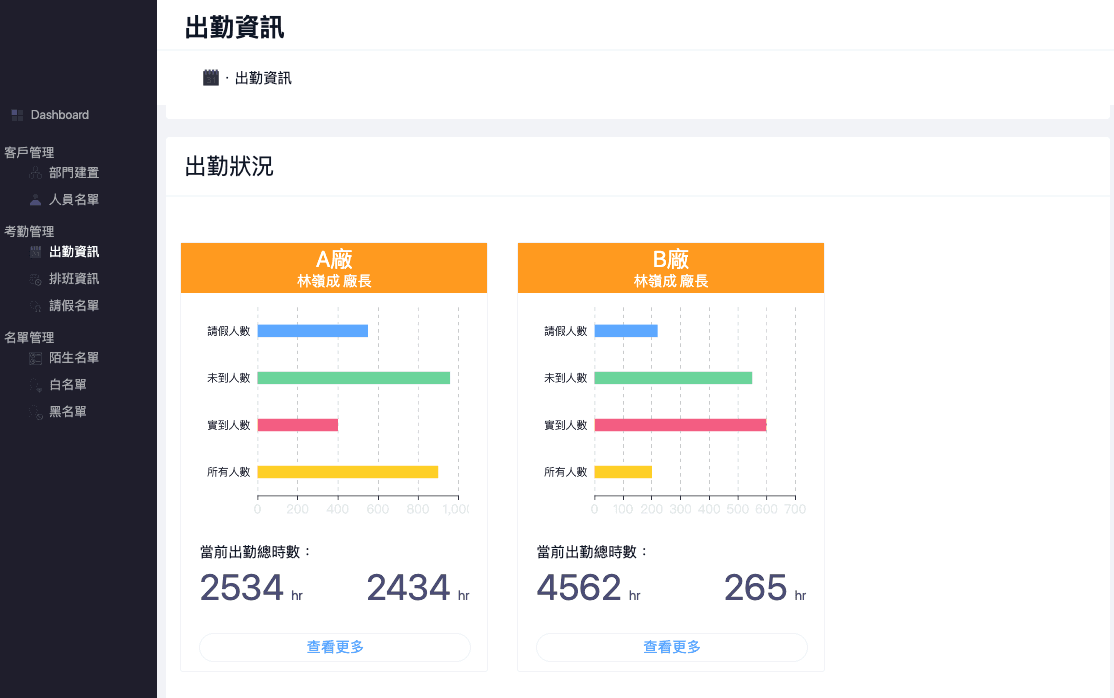Click B廠 yellow 所有人數 bar

click(x=623, y=472)
